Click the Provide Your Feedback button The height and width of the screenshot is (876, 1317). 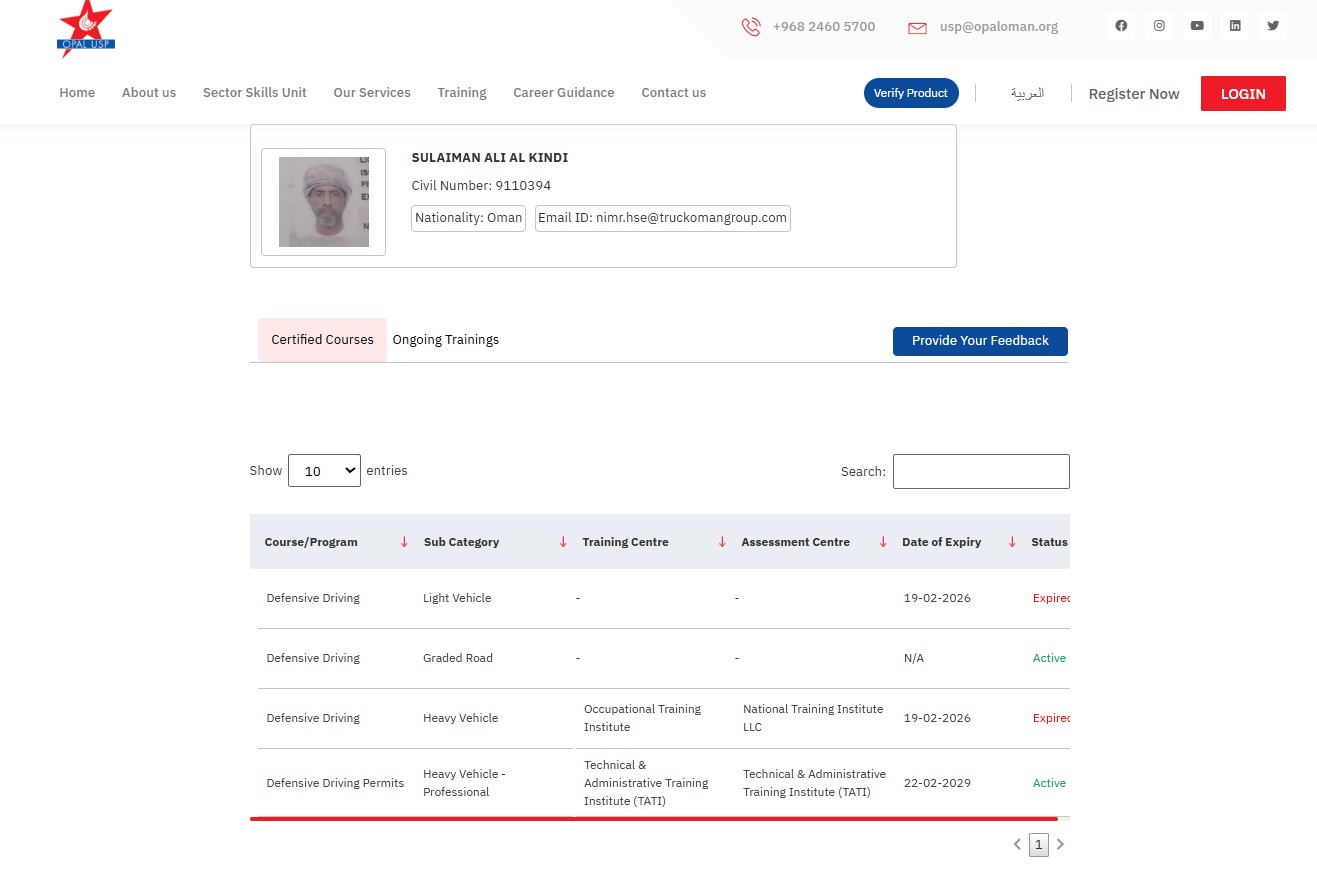point(980,341)
